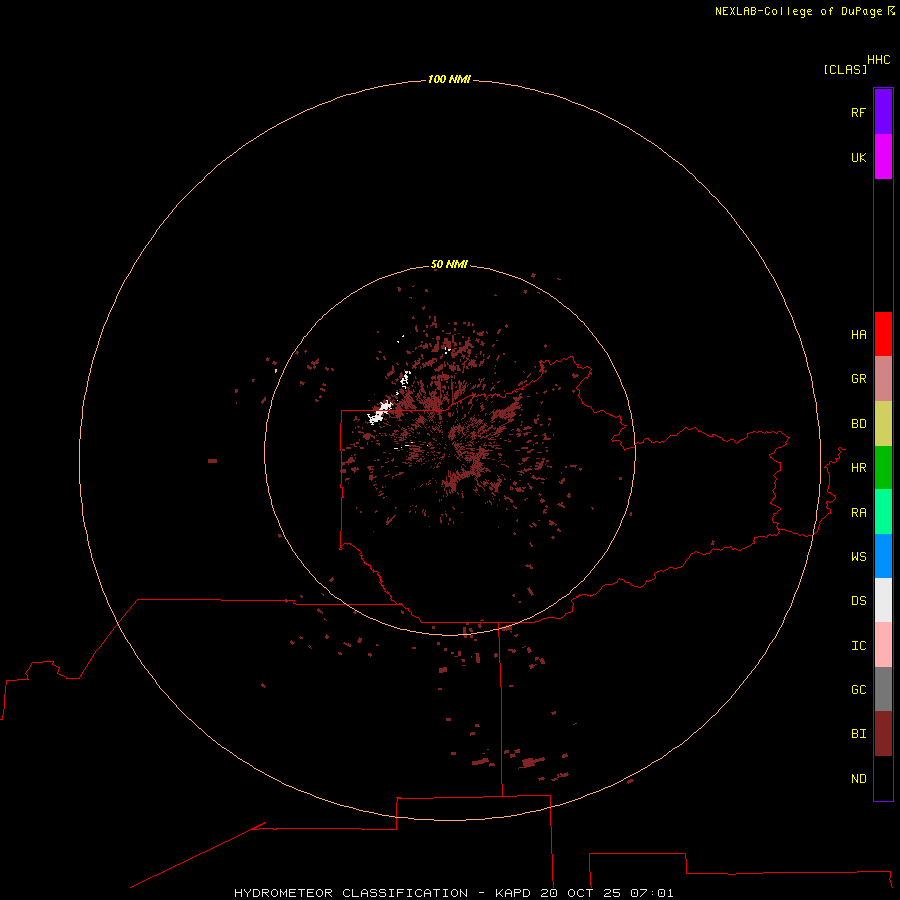Click the Hydrometeor Classification KAPD caption
This screenshot has width=900, height=900.
click(453, 893)
